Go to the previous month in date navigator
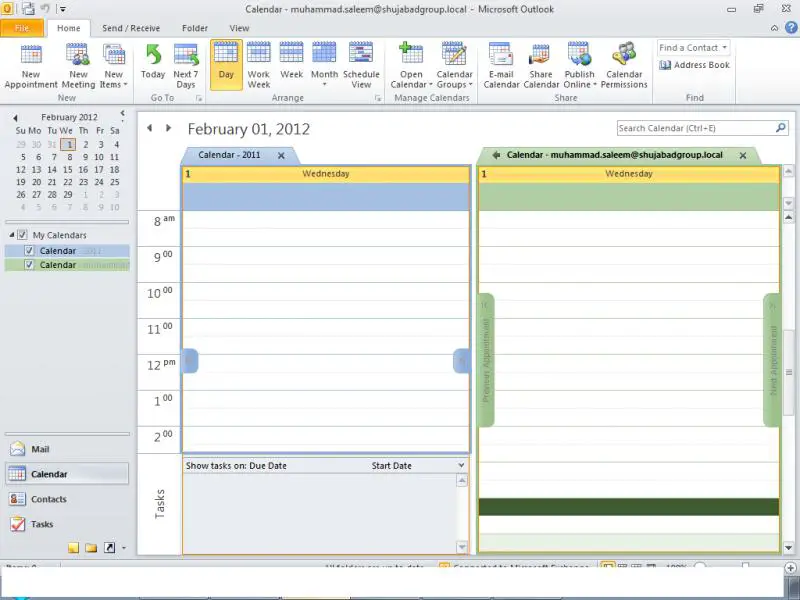 coord(15,118)
